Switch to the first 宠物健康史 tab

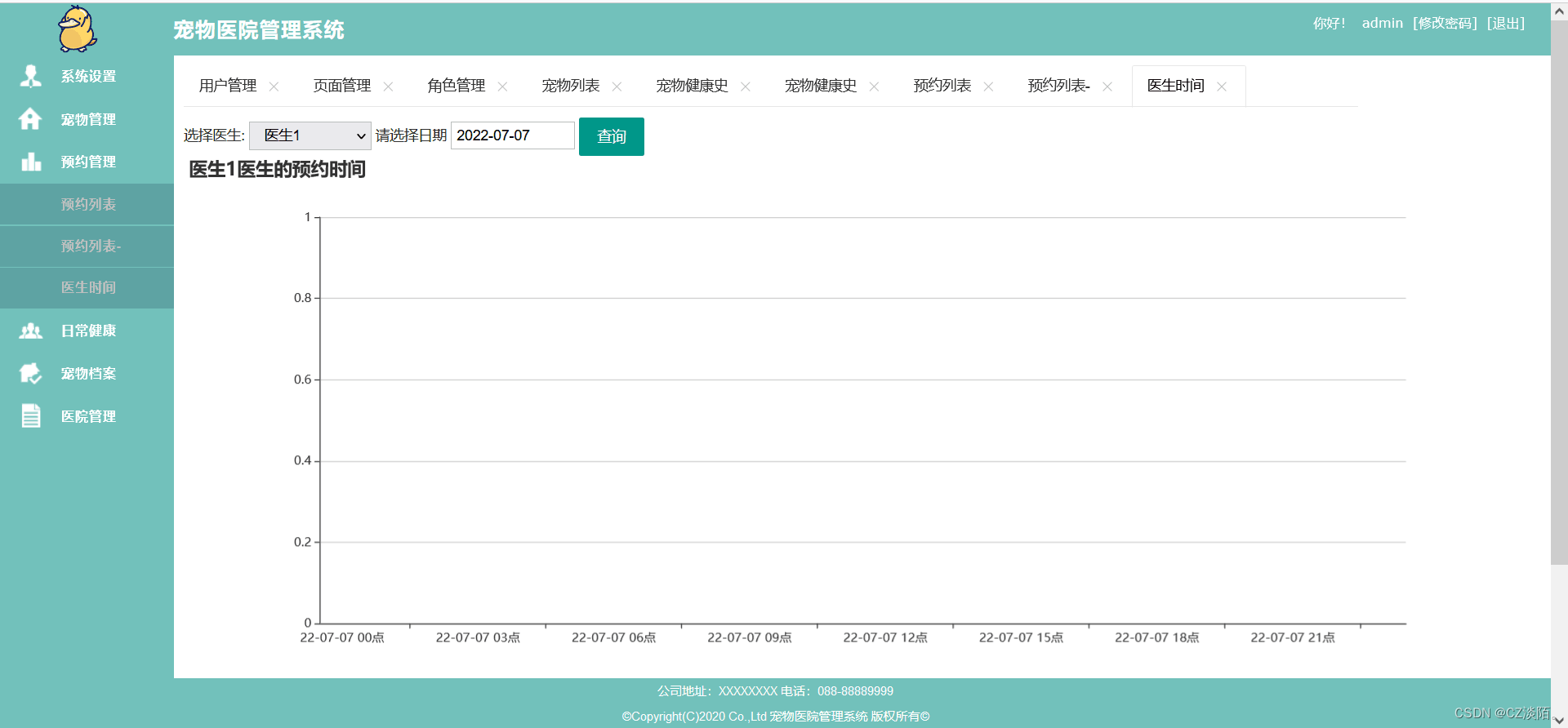pos(693,86)
